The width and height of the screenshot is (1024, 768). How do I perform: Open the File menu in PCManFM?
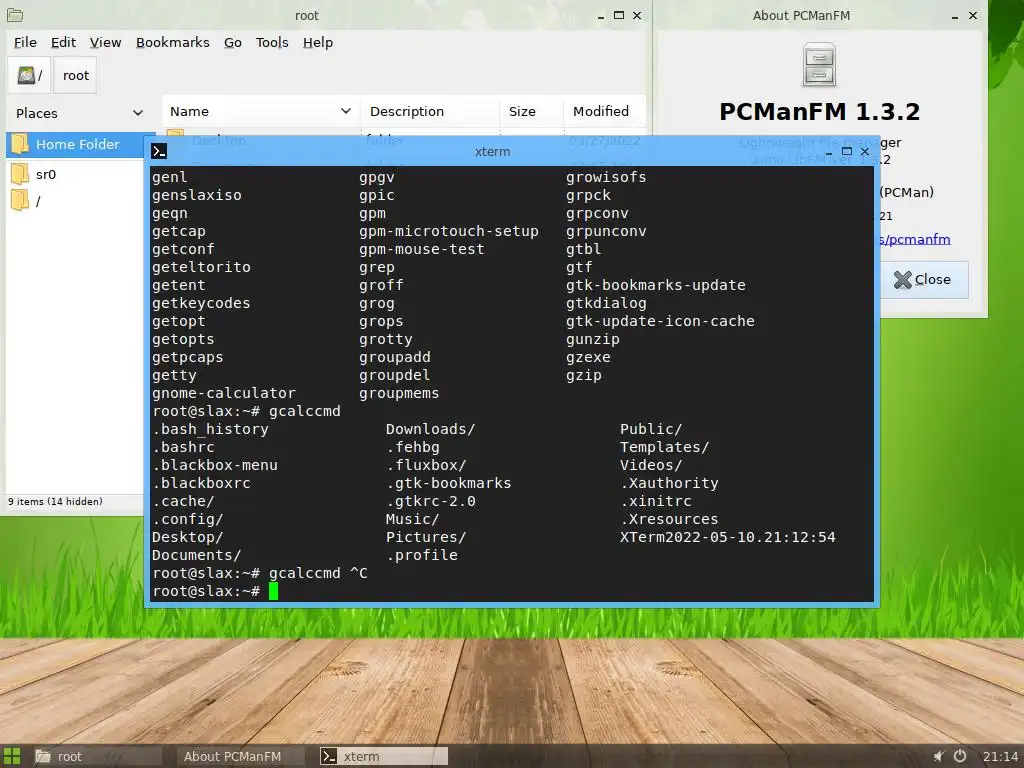(x=25, y=42)
